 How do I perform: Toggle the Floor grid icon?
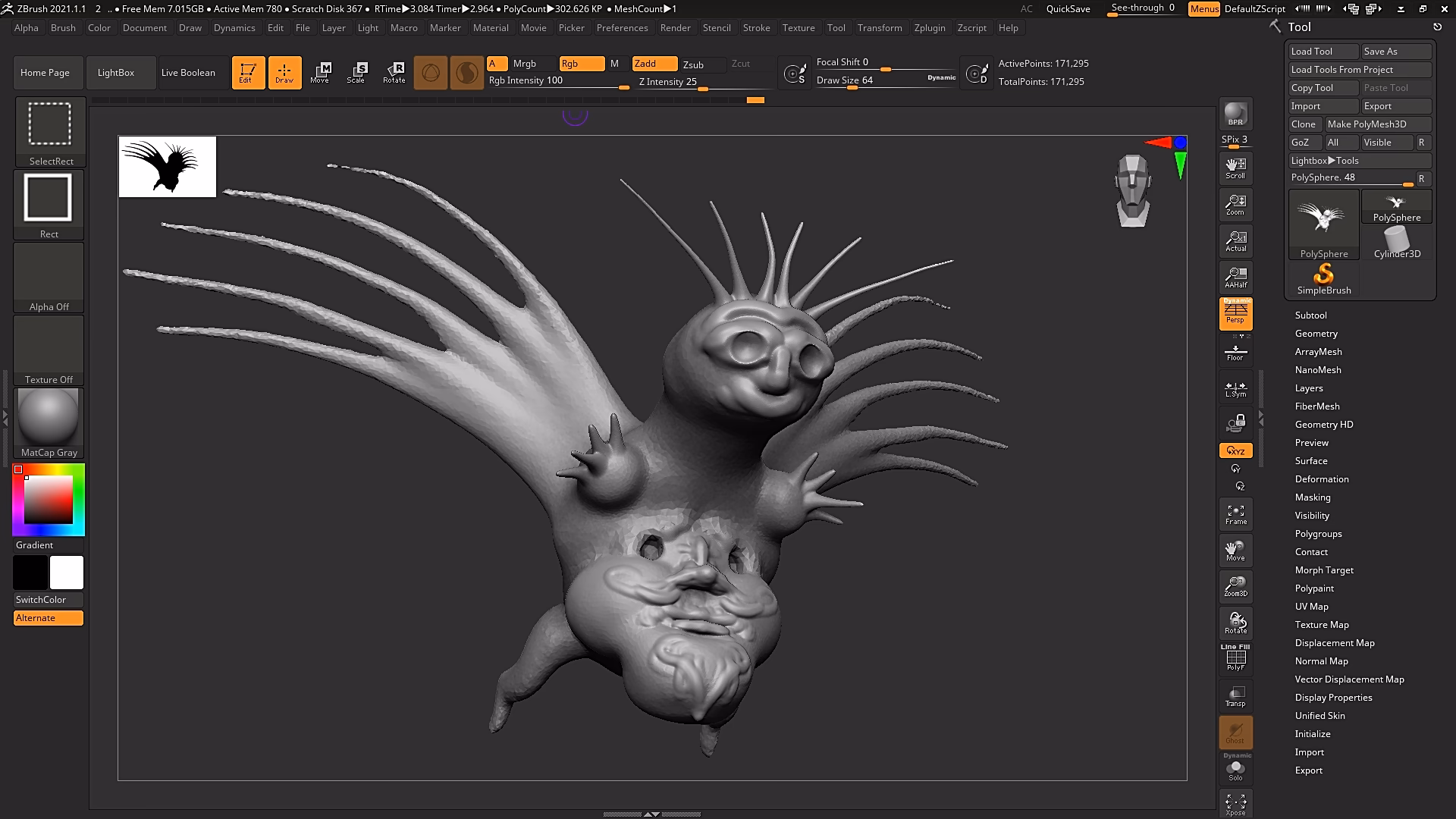pyautogui.click(x=1235, y=353)
